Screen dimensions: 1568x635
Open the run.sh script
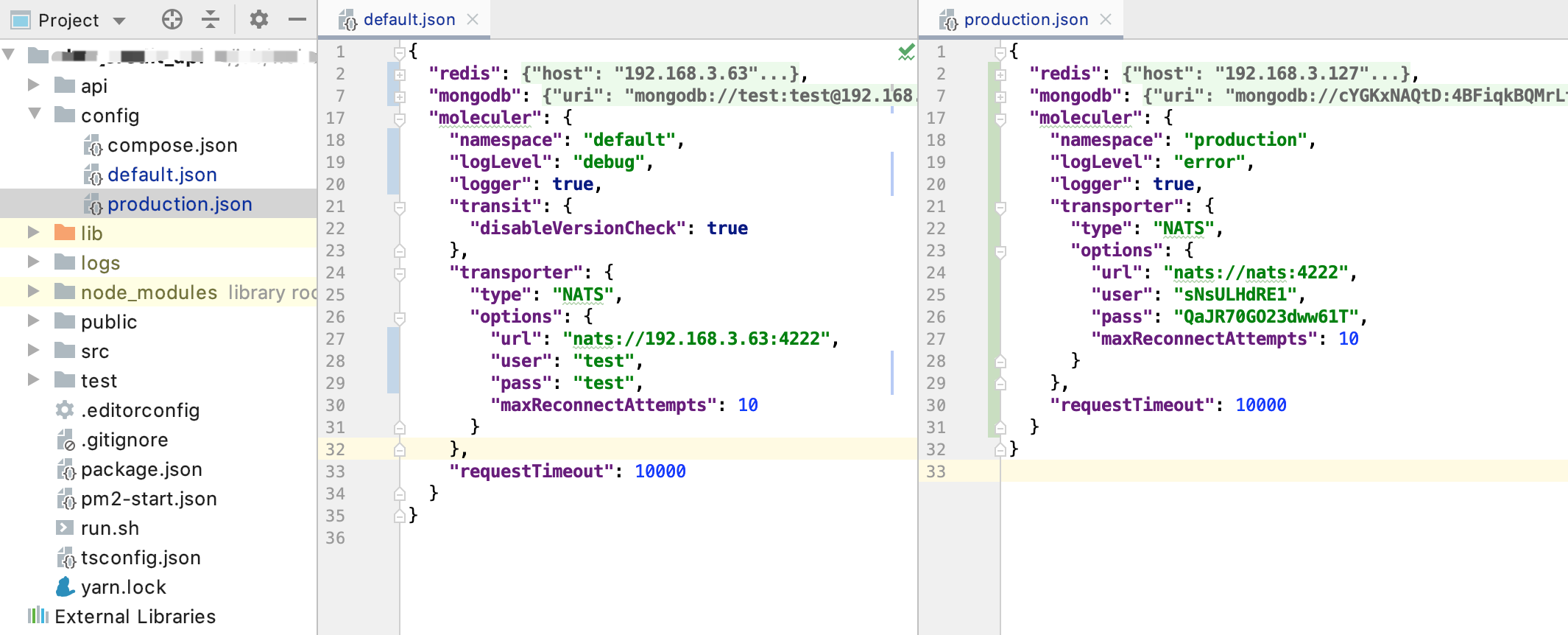(110, 528)
